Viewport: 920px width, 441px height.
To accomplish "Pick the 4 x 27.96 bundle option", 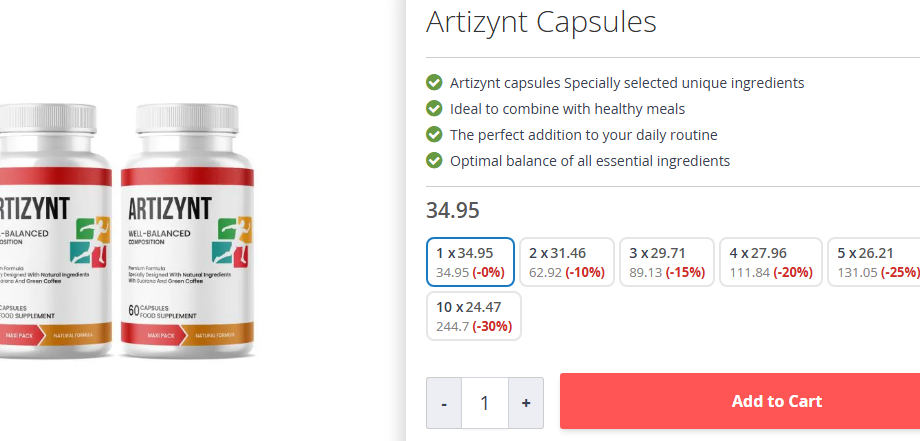I will click(771, 262).
